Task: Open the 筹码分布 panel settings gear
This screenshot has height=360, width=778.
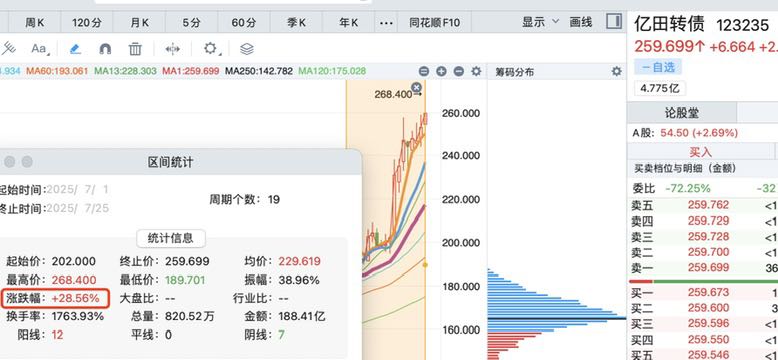Action: (616, 71)
